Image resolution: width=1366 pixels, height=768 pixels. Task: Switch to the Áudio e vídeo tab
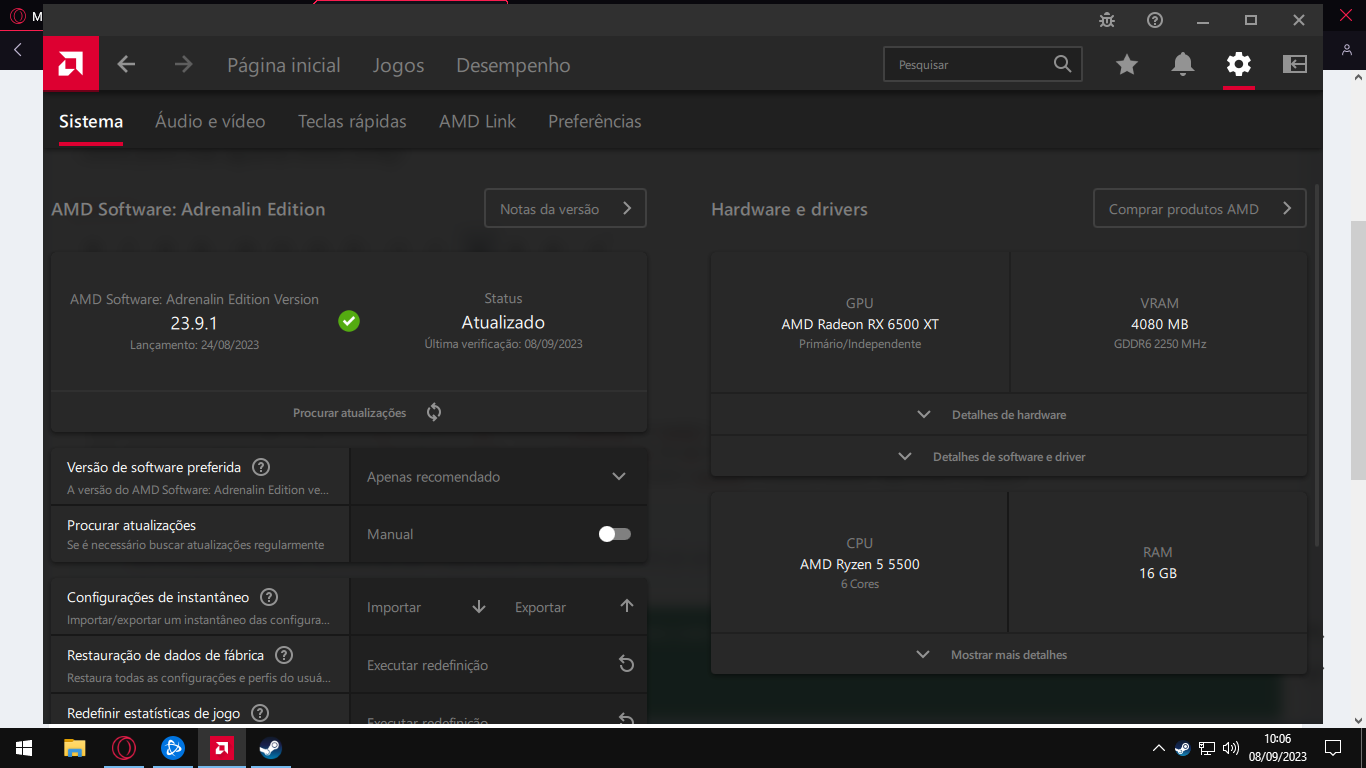[x=210, y=121]
